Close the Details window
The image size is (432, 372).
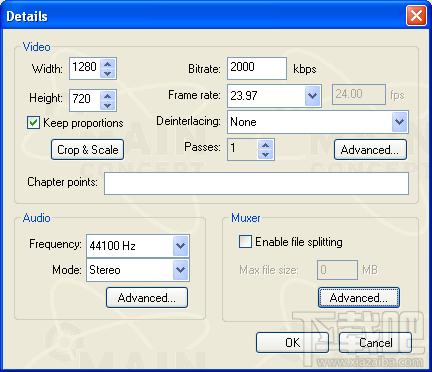click(x=416, y=16)
